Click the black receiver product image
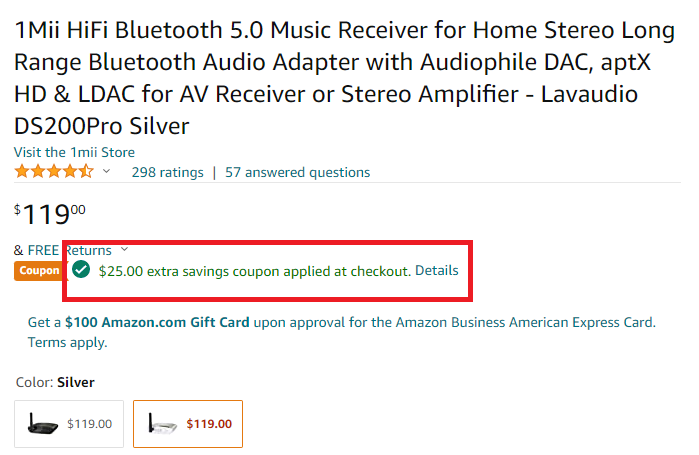Image resolution: width=699 pixels, height=455 pixels. coord(42,424)
